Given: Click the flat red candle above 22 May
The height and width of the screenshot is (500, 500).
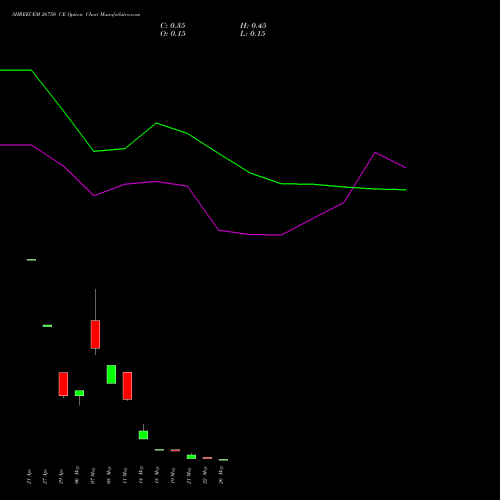Looking at the screenshot, I should pyautogui.click(x=207, y=458).
